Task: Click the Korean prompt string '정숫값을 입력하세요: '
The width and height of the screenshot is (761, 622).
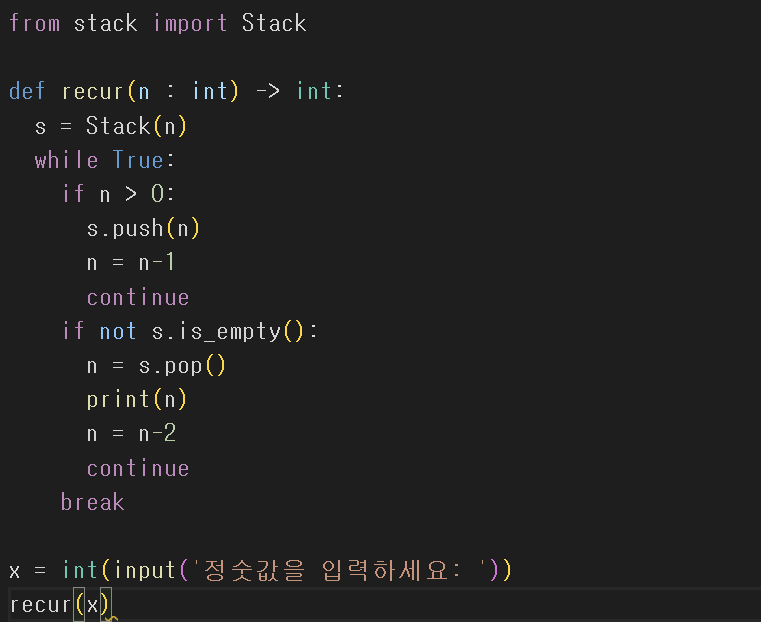Action: click(x=342, y=570)
